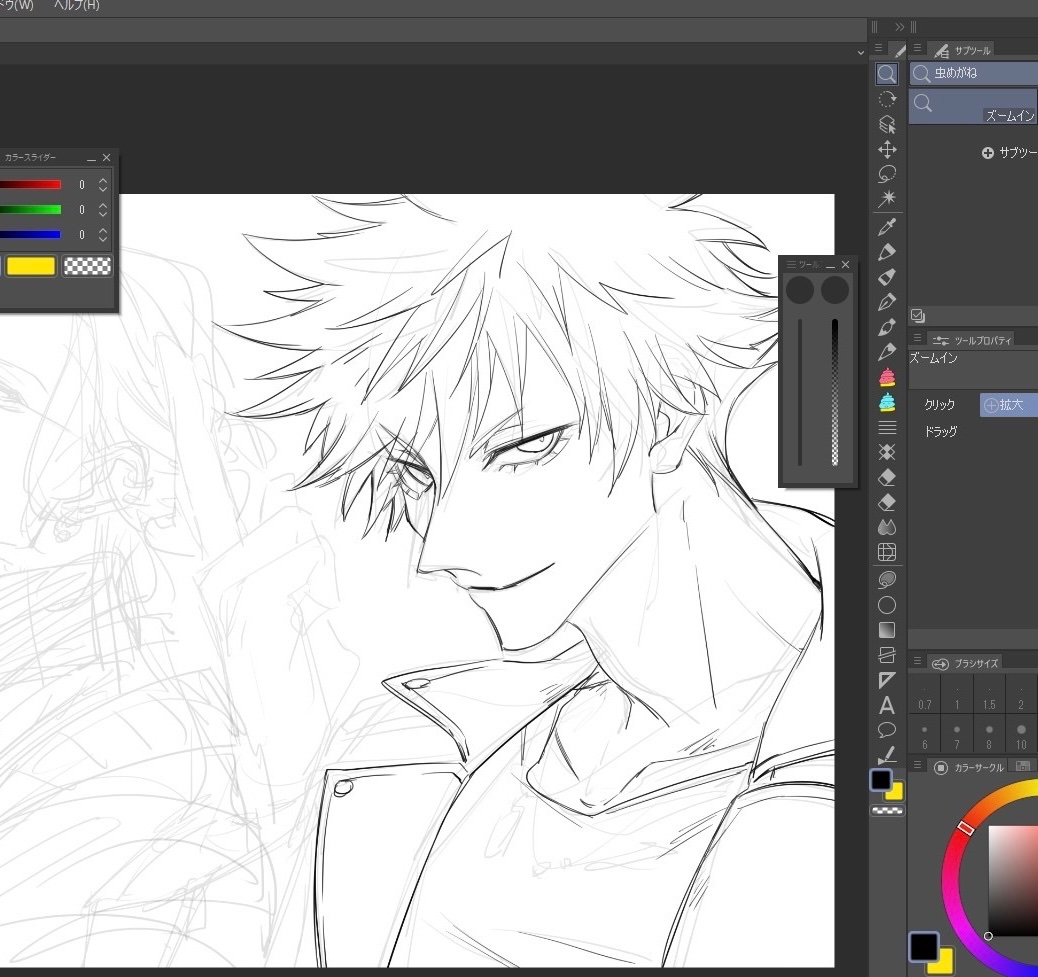Select the Move layer tool
Screen dimensions: 1038x977
(887, 150)
